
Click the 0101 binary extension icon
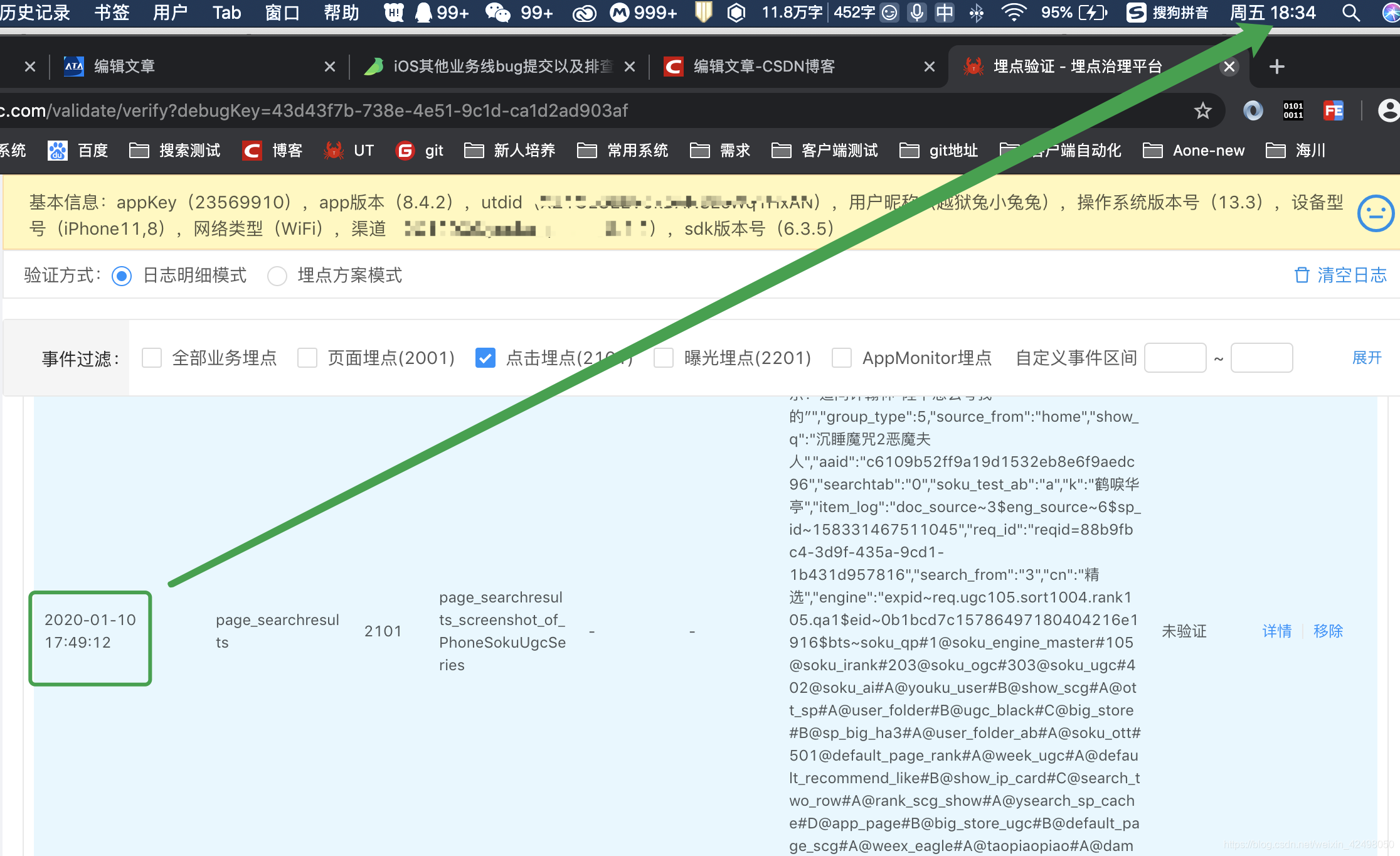(1293, 111)
